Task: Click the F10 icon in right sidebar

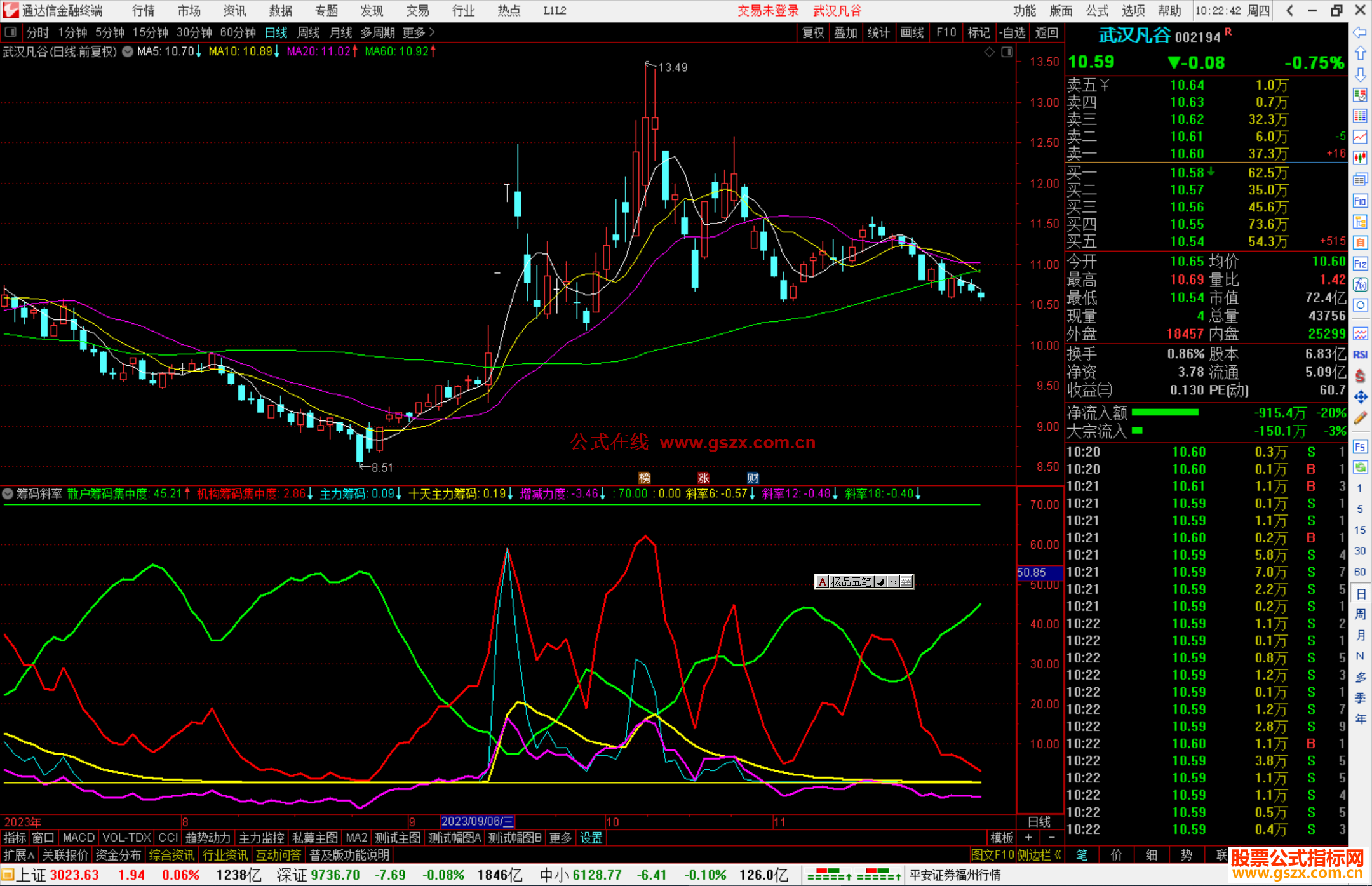Action: (1360, 201)
